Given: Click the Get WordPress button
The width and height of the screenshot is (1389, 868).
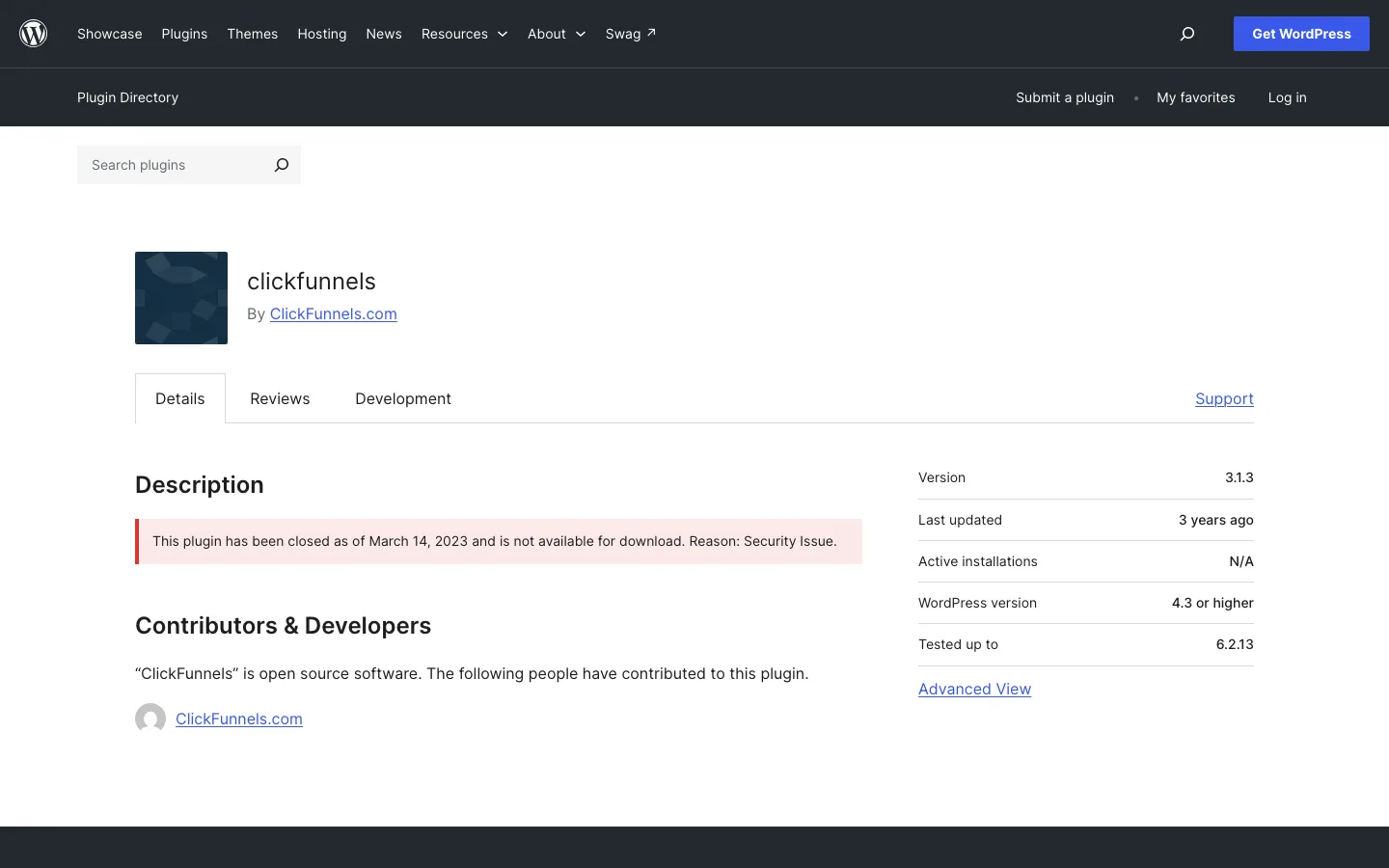Looking at the screenshot, I should [x=1301, y=34].
